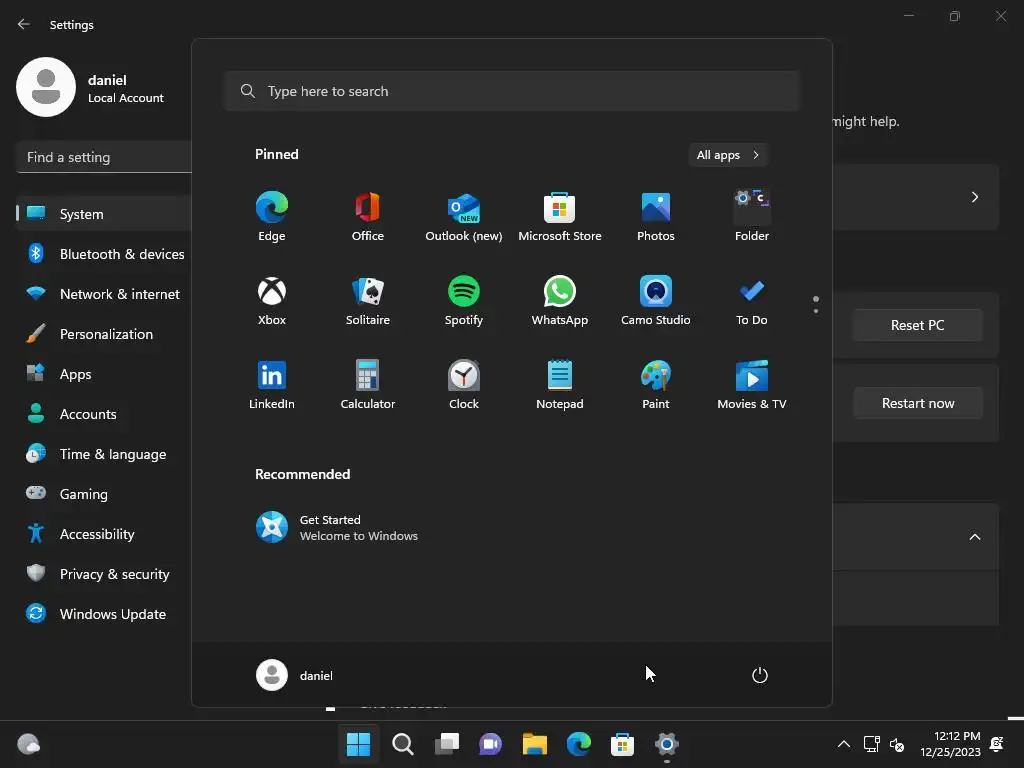Open clock and date flyout

tap(950, 744)
